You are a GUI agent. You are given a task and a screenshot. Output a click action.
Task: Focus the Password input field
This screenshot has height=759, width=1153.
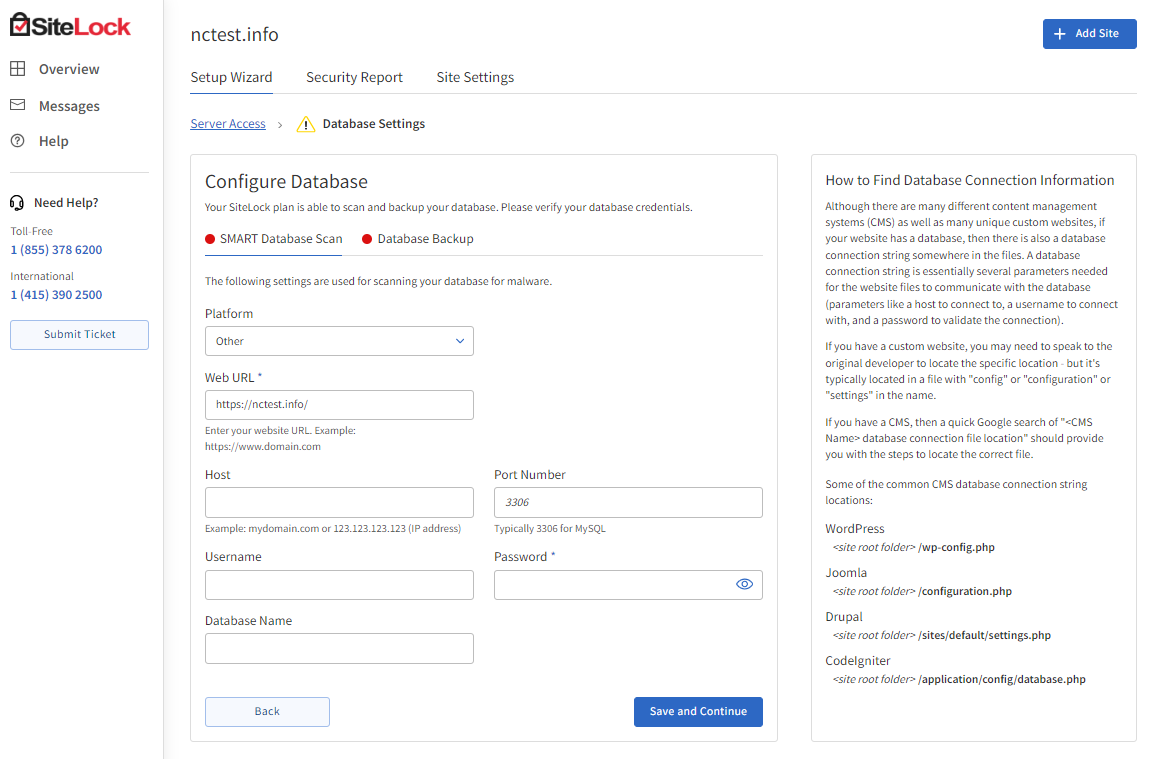(x=628, y=585)
